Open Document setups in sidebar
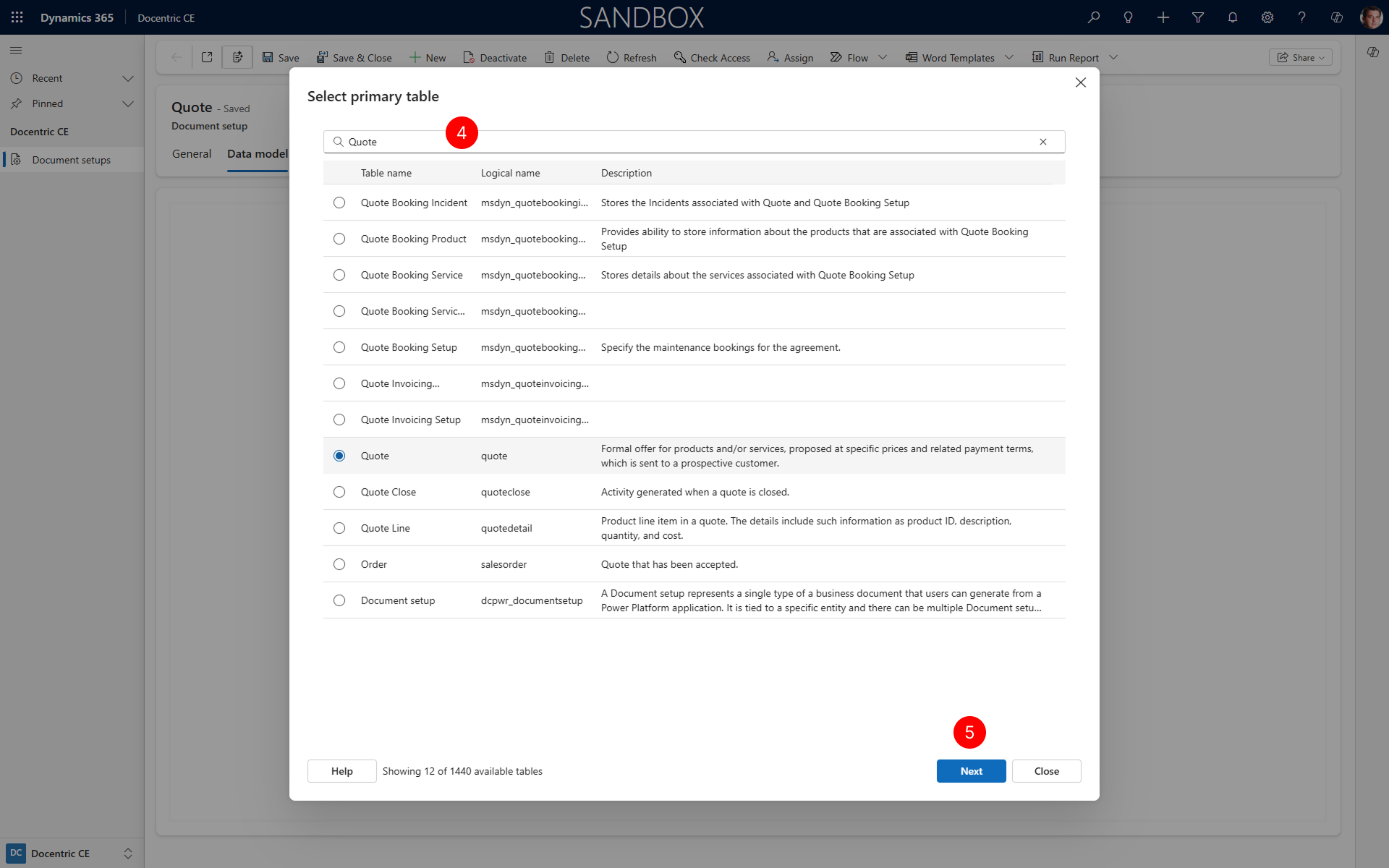The height and width of the screenshot is (868, 1389). tap(72, 160)
